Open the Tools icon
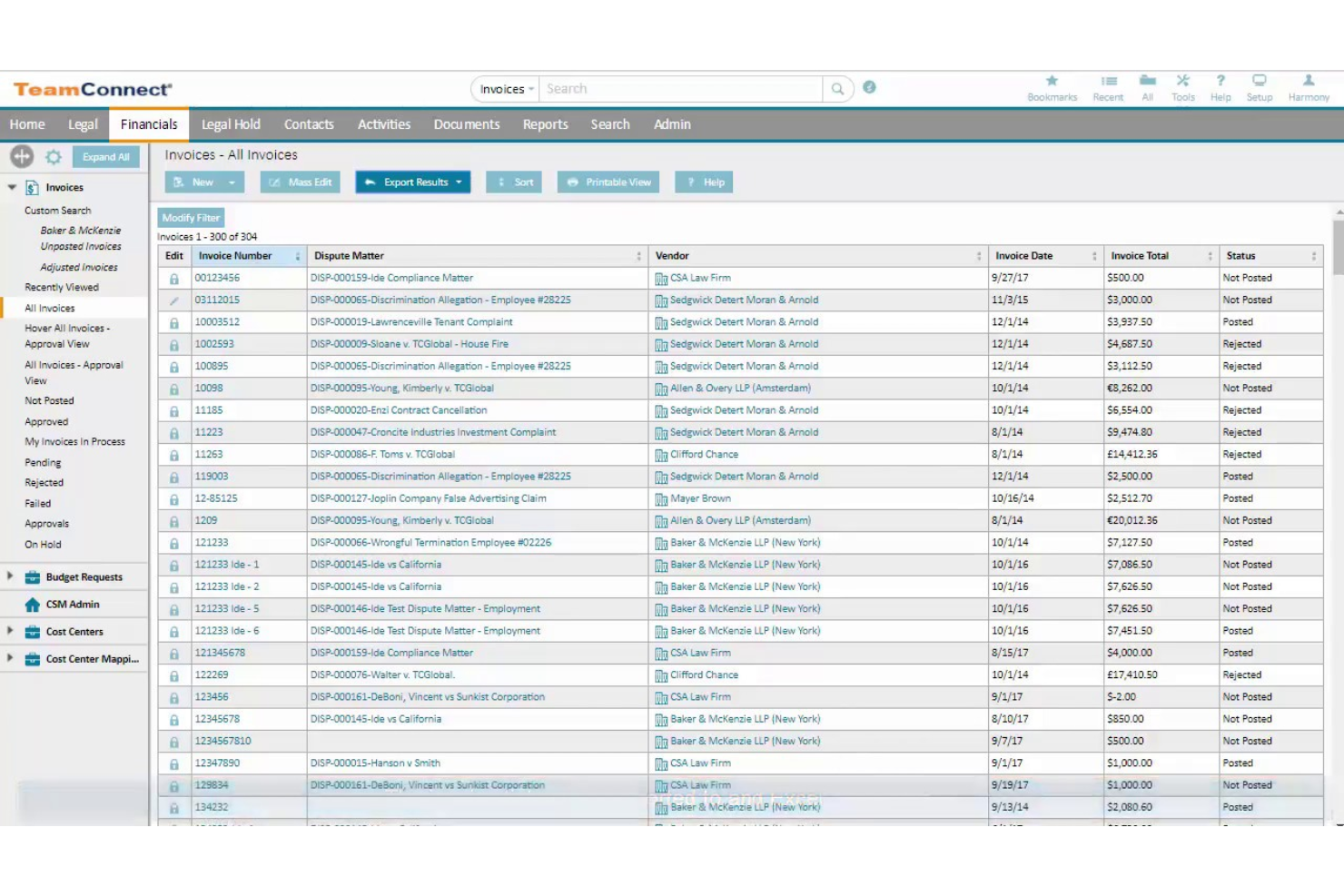 [x=1182, y=81]
